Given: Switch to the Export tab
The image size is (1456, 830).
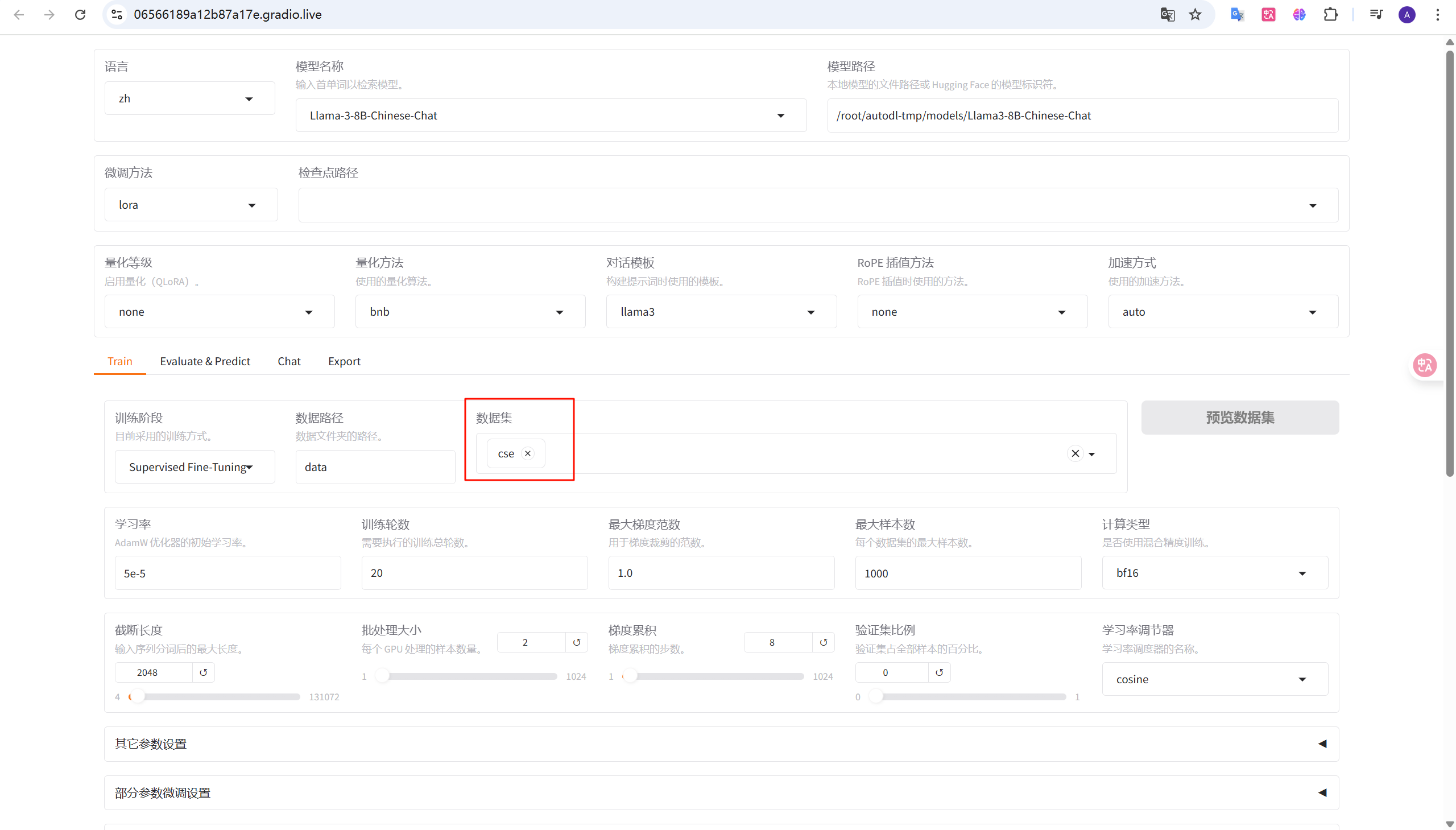Looking at the screenshot, I should point(344,361).
